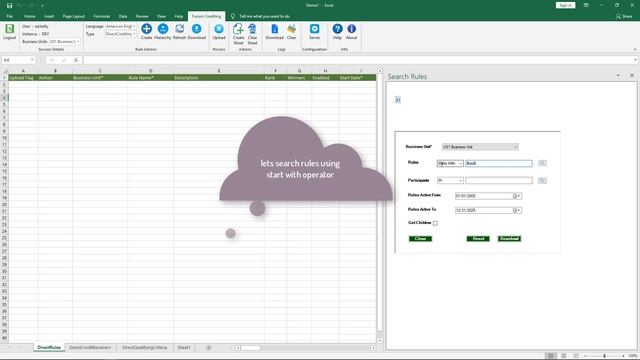Open the DirectQualifyingCriteria sheet tab
The height and width of the screenshot is (360, 640).
pos(144,348)
